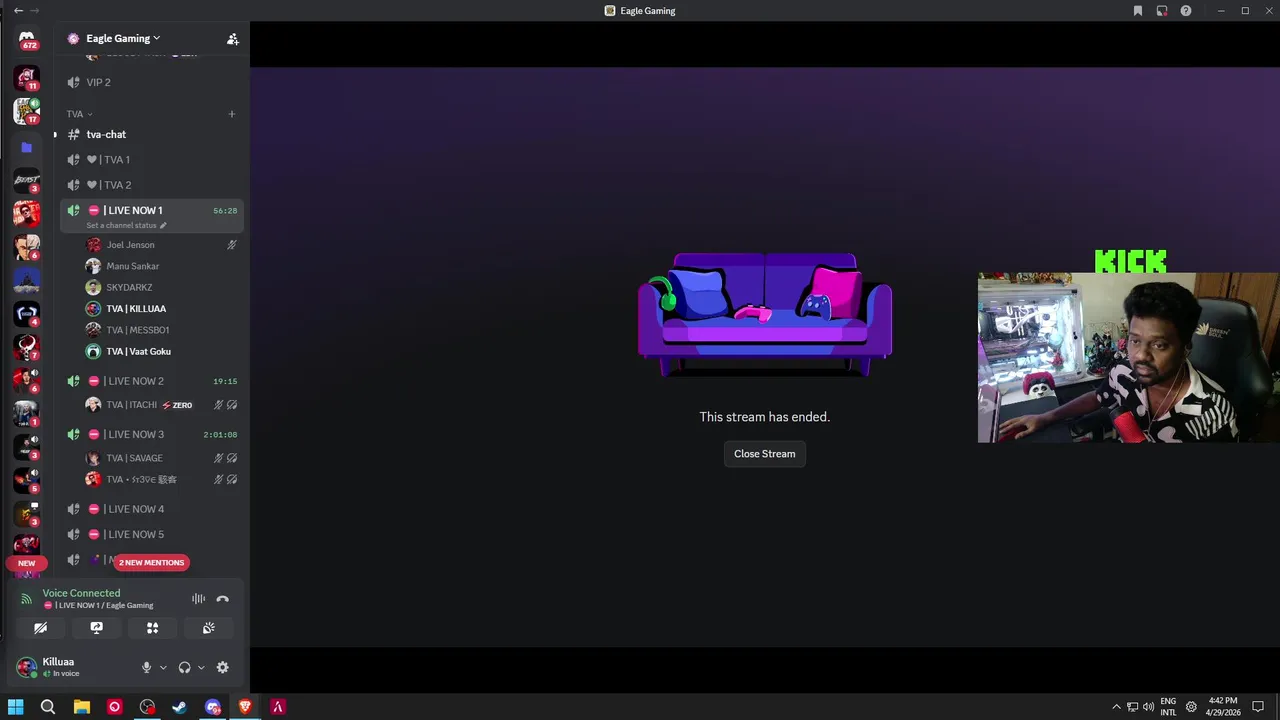Viewport: 1280px width, 720px height.
Task: Create channel in TVA category
Action: pos(232,114)
